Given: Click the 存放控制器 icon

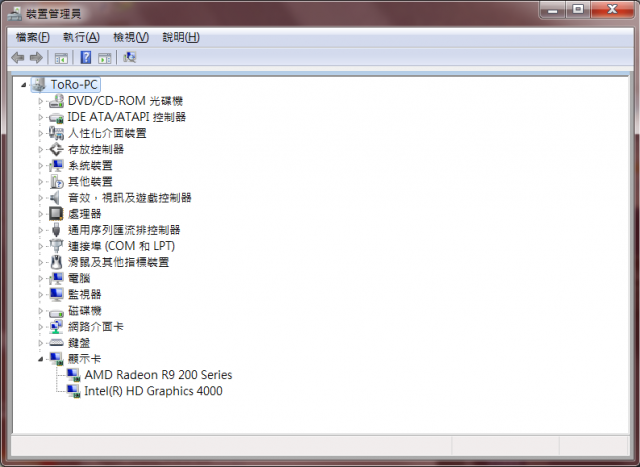Looking at the screenshot, I should 56,149.
